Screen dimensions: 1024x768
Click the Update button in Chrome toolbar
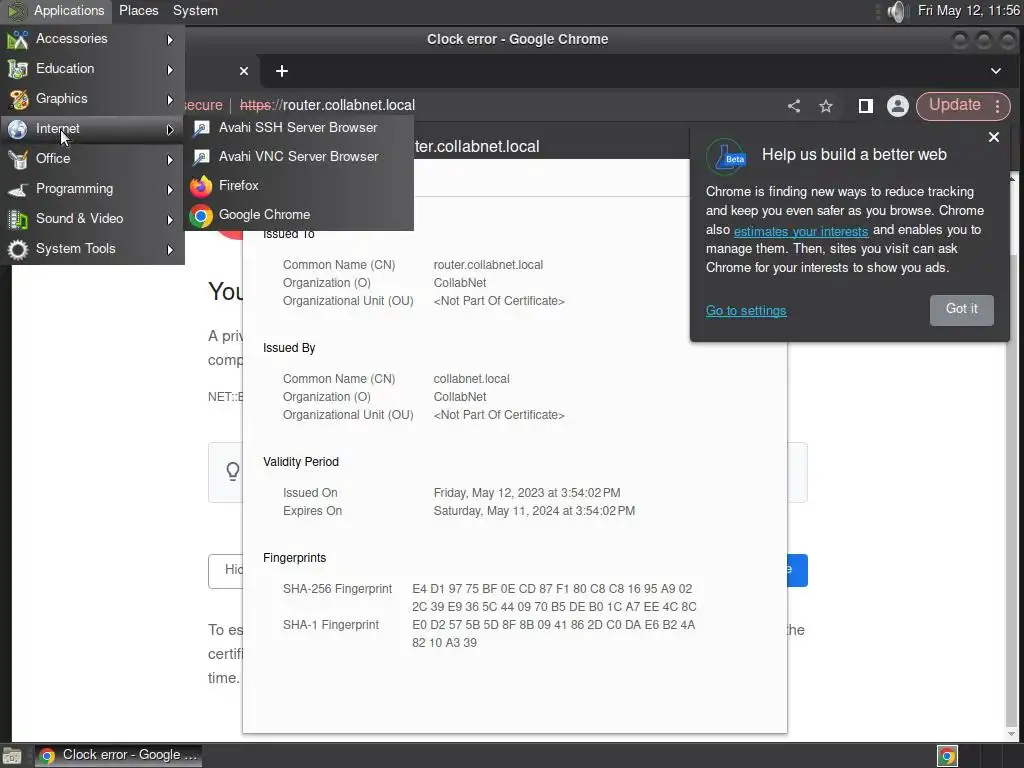click(x=954, y=106)
